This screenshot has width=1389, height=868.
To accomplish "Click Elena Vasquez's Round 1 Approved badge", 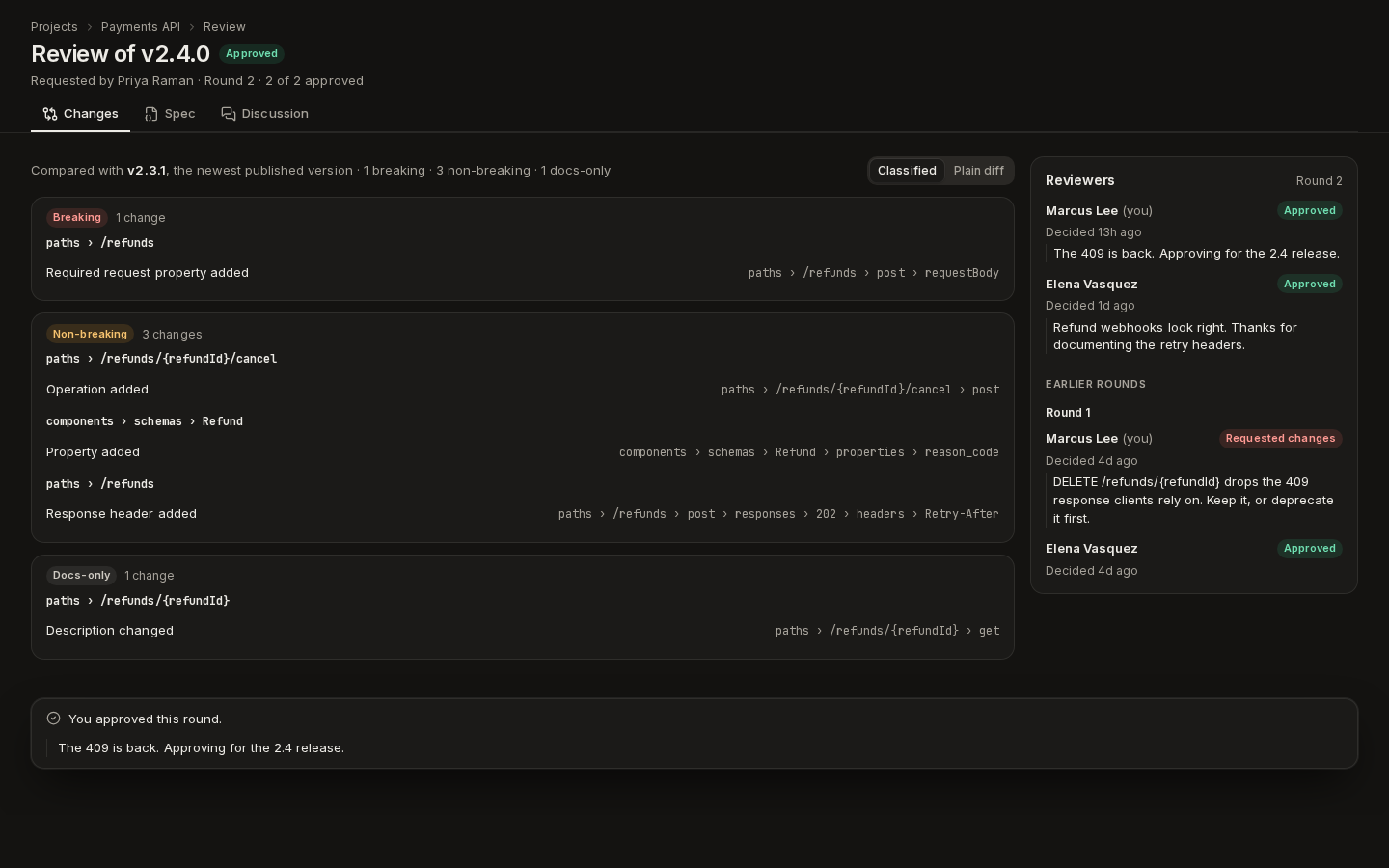I will click(x=1310, y=549).
